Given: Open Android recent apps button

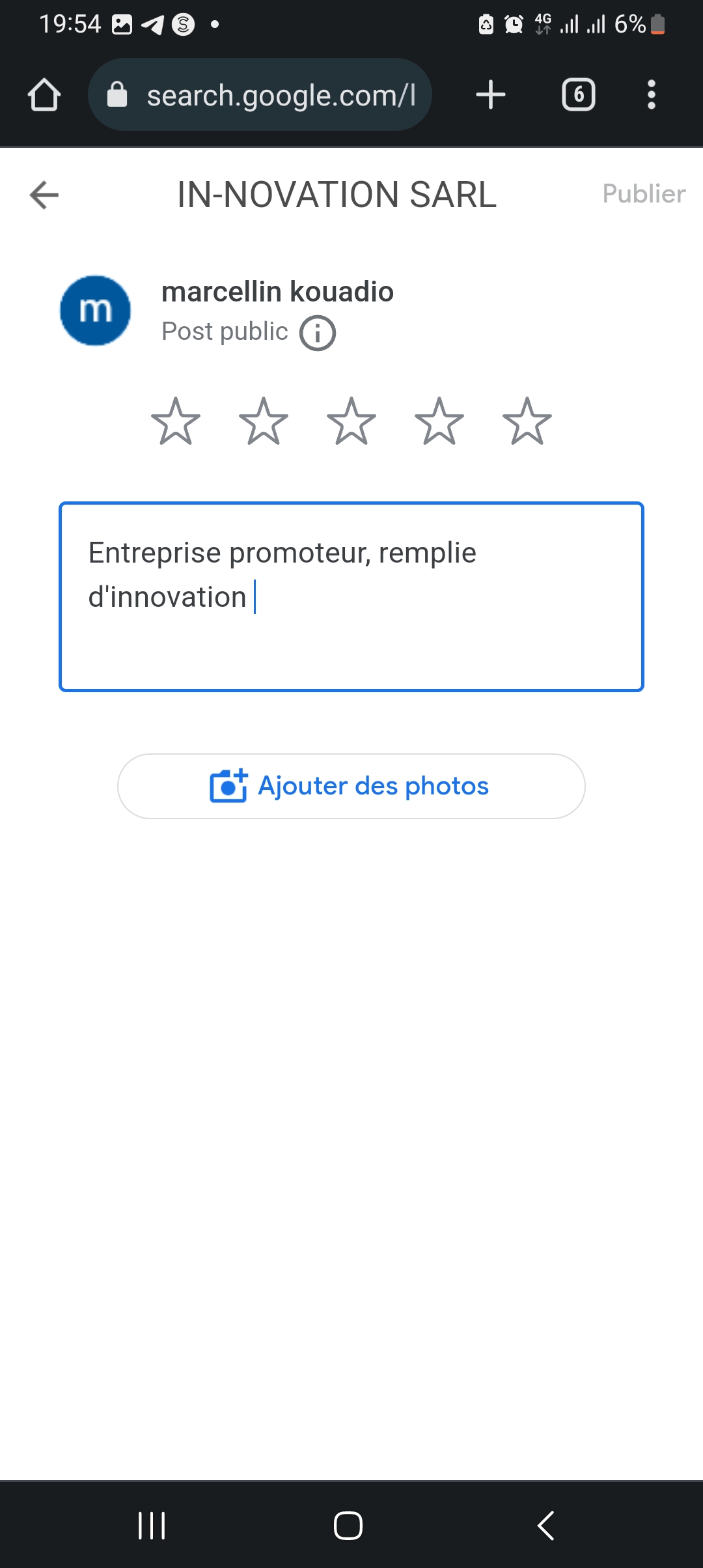Looking at the screenshot, I should 152,1526.
